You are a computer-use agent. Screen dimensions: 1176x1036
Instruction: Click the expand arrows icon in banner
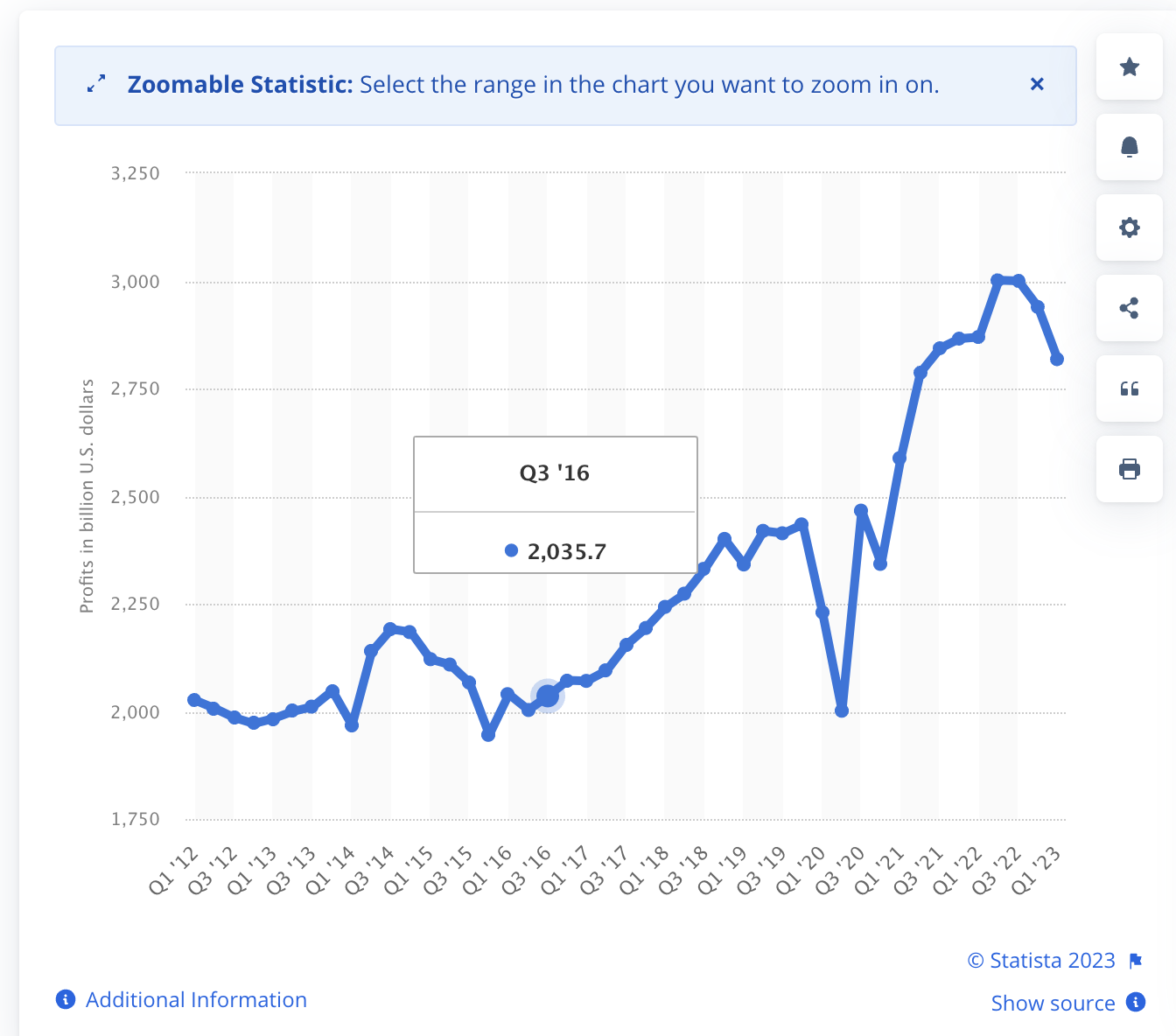(x=96, y=84)
